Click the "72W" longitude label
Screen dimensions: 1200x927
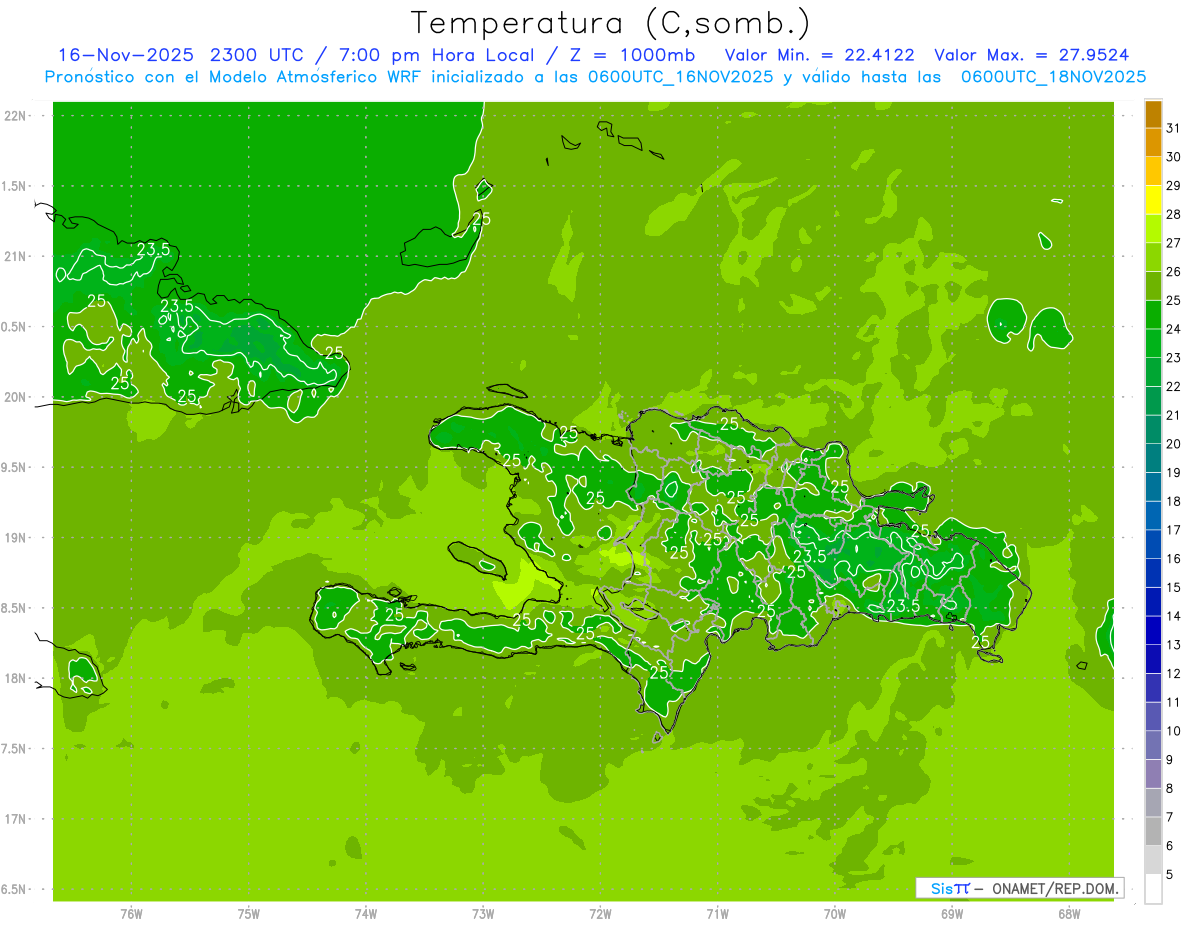point(600,914)
